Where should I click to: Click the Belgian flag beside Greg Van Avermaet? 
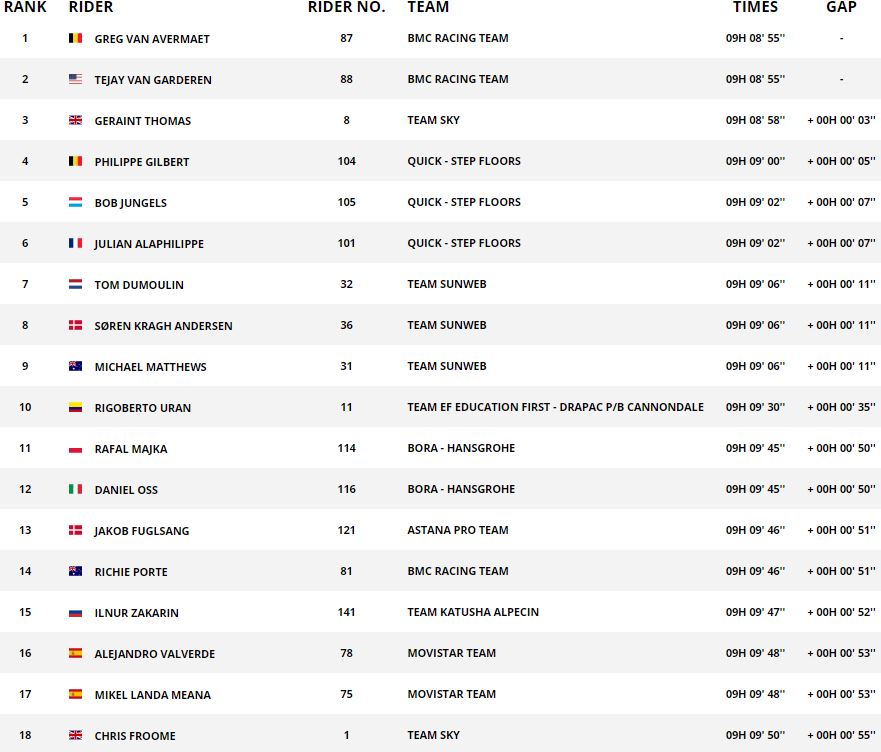click(75, 38)
